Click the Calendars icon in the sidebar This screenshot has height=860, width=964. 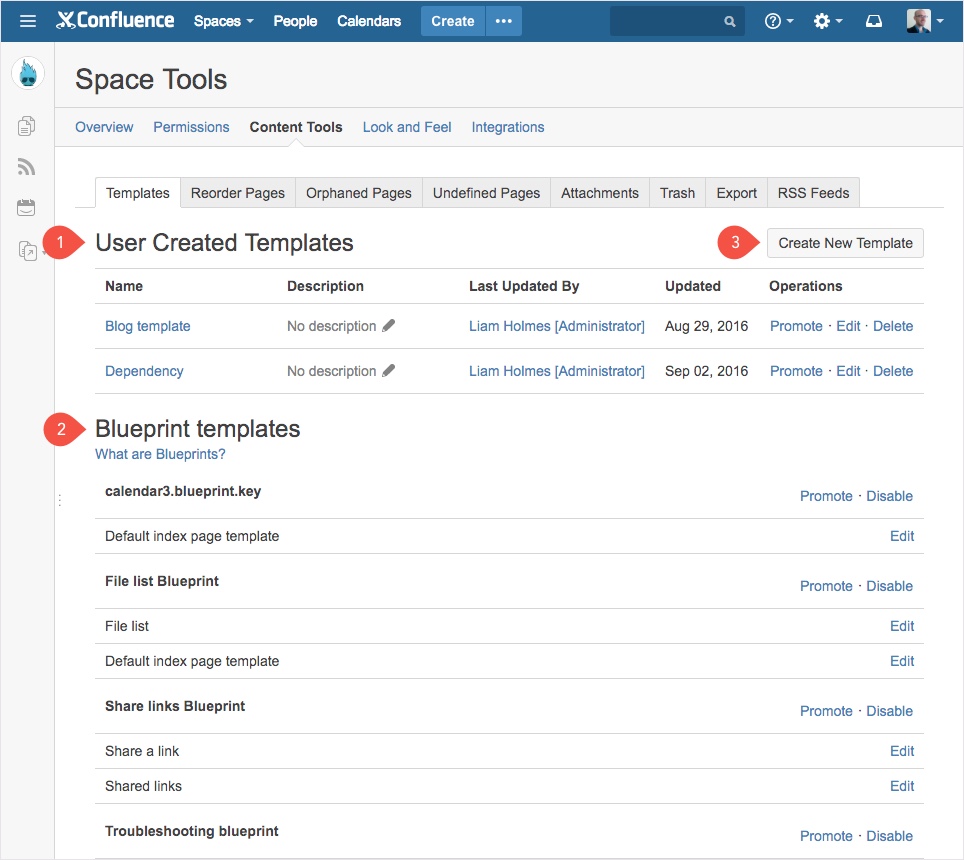26,207
